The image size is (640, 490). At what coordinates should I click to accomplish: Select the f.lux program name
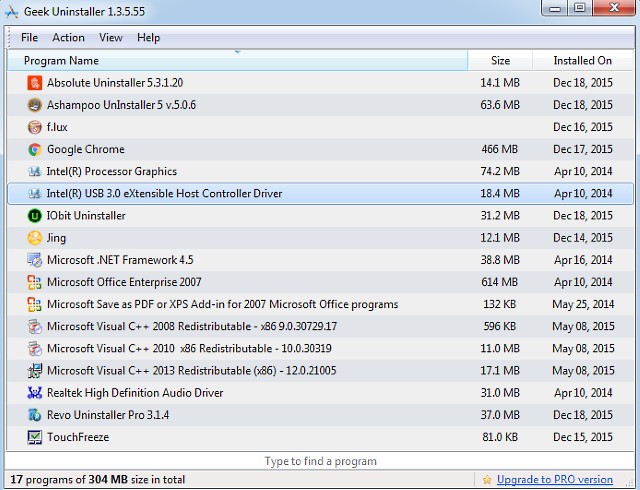(57, 127)
